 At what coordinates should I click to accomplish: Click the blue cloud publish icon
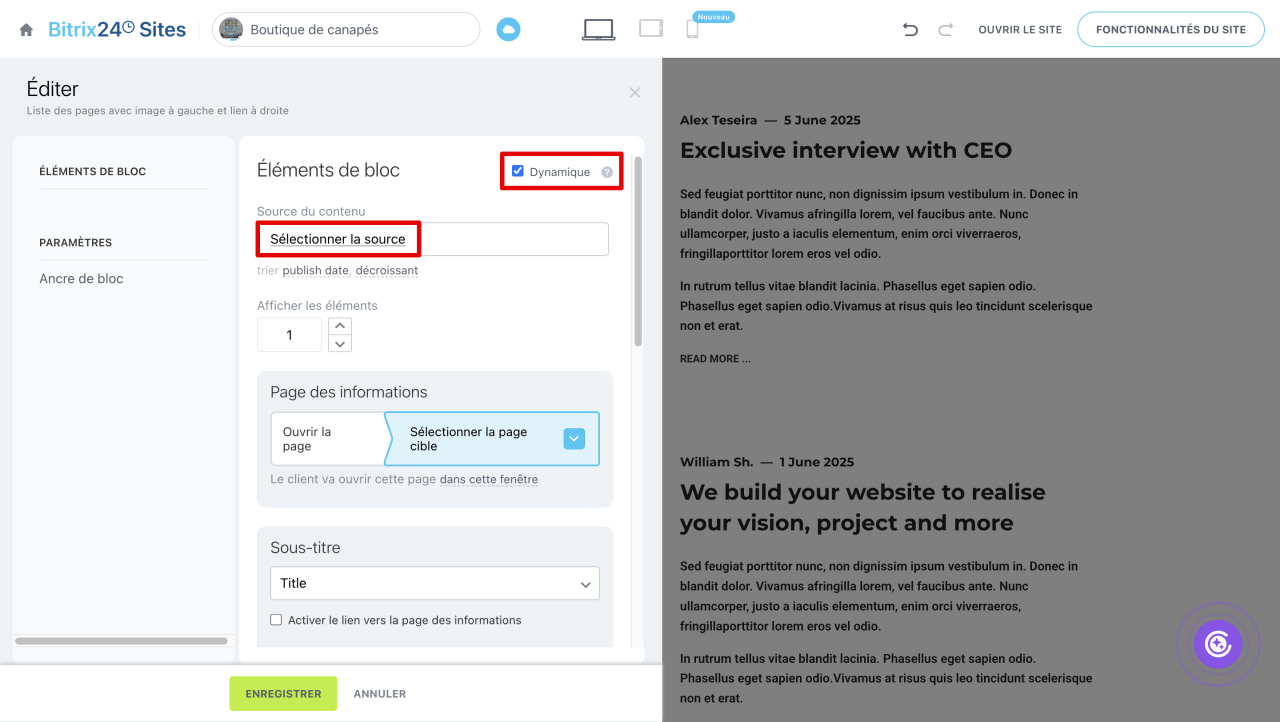pos(509,29)
